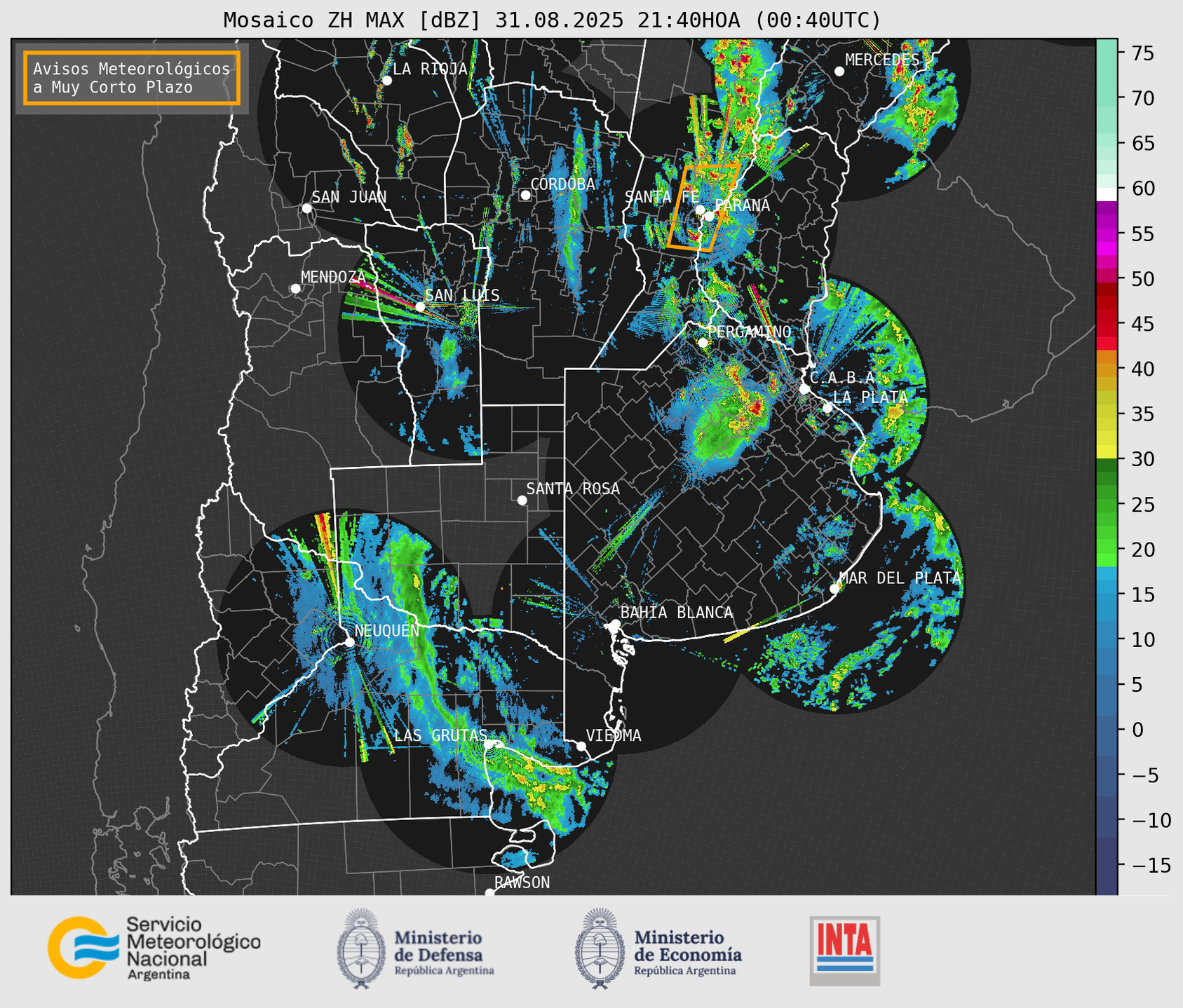The height and width of the screenshot is (1008, 1183).
Task: Click the 0 dBZ tick label on the colorbar
Action: tap(1136, 730)
